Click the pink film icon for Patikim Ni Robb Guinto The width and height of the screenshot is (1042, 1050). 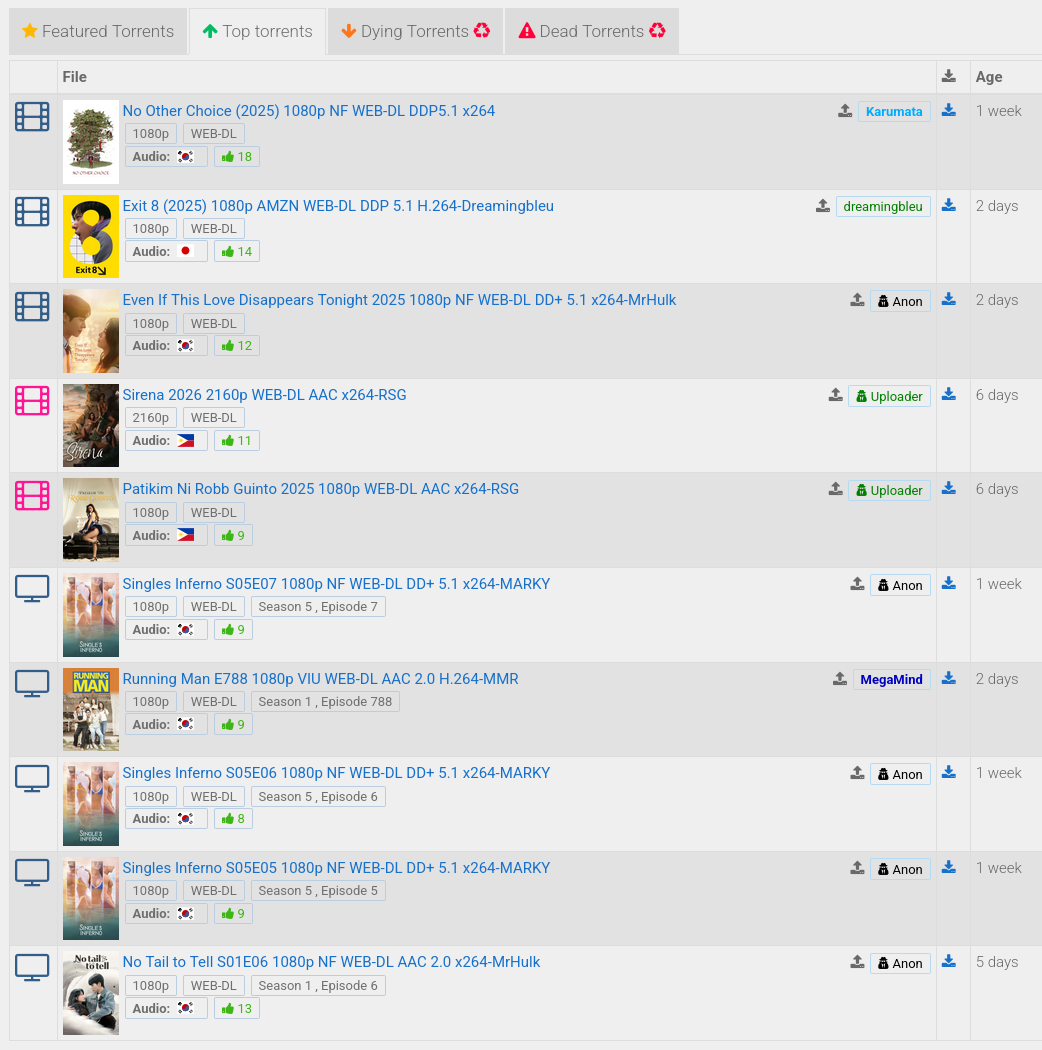tap(32, 496)
